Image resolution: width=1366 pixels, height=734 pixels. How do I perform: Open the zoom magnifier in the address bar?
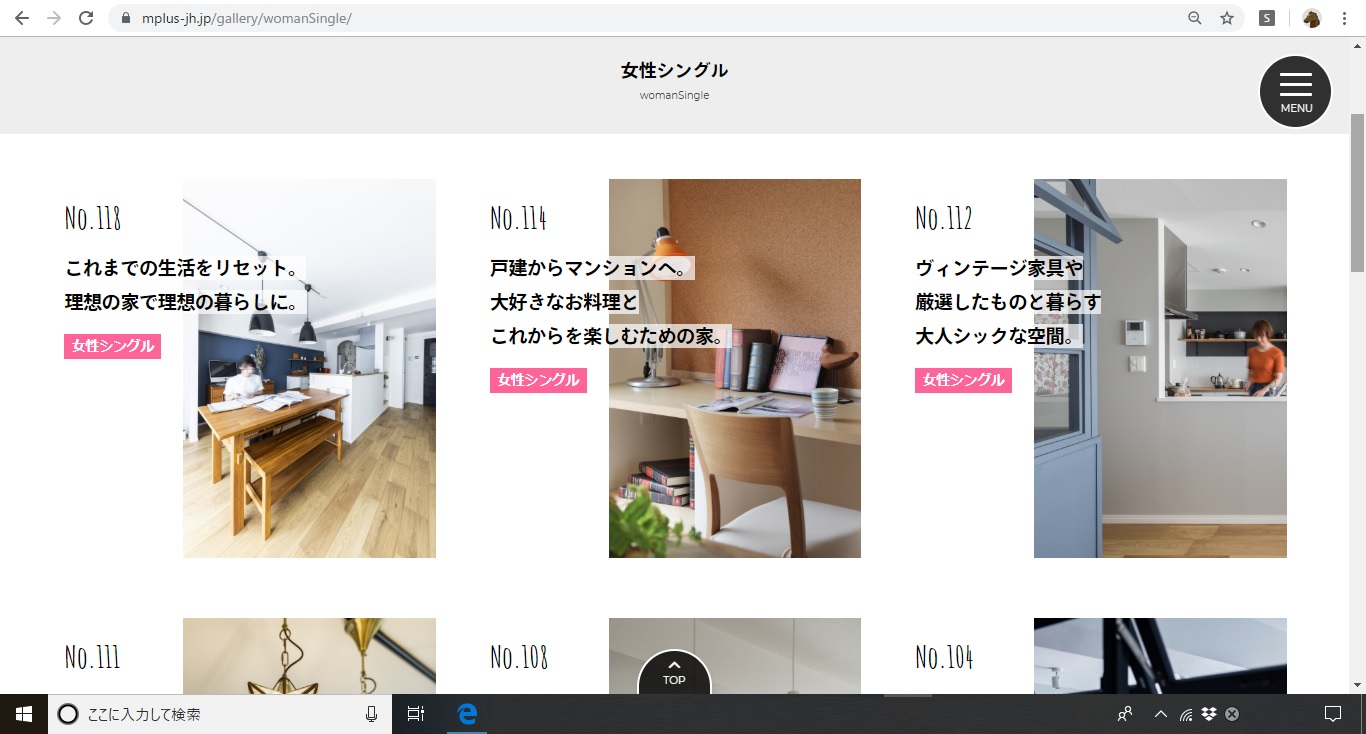pyautogui.click(x=1195, y=18)
